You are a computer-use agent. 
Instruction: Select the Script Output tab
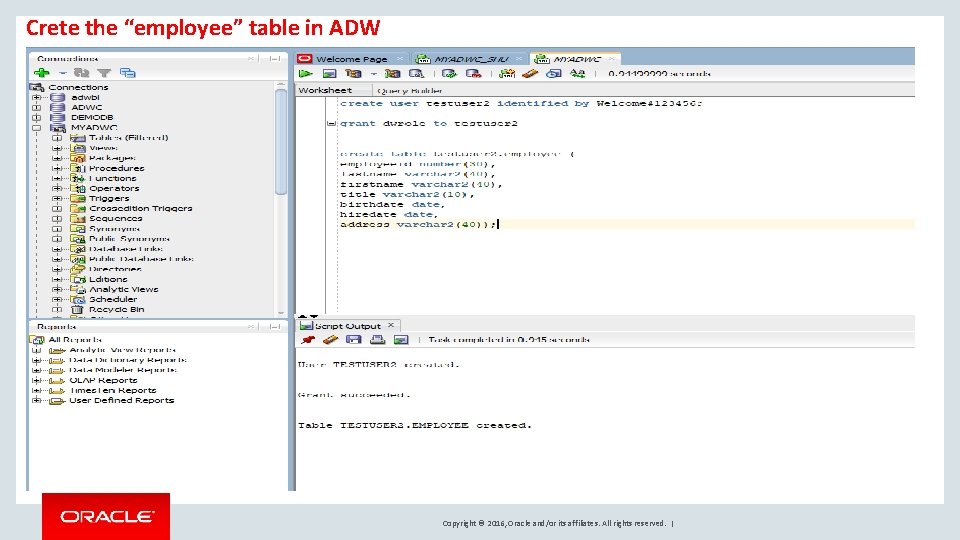point(347,326)
